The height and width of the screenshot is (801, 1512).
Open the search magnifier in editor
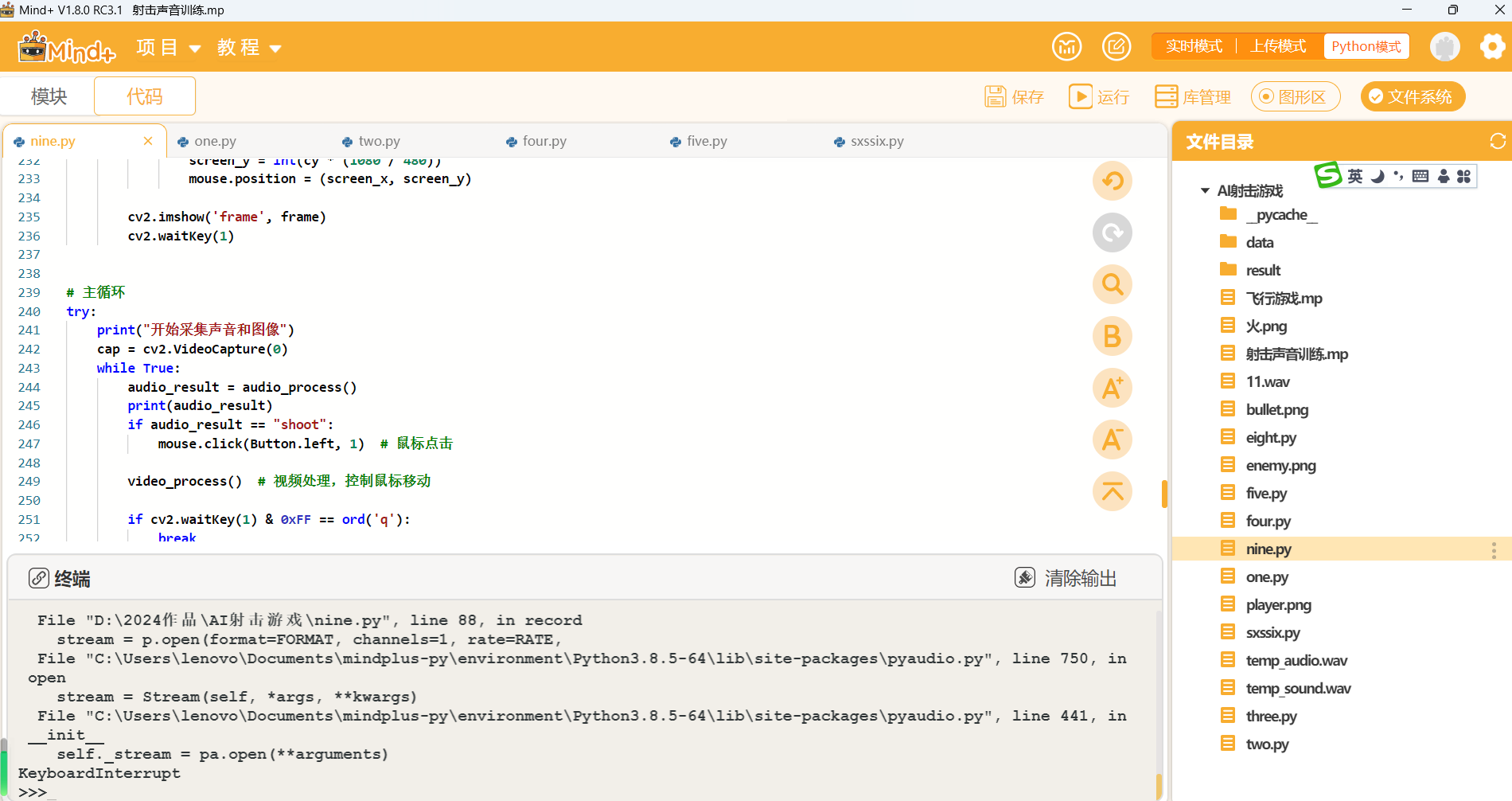pyautogui.click(x=1112, y=284)
